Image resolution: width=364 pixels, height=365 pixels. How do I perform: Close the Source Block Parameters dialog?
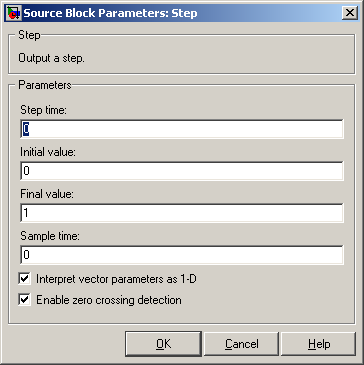coord(350,13)
